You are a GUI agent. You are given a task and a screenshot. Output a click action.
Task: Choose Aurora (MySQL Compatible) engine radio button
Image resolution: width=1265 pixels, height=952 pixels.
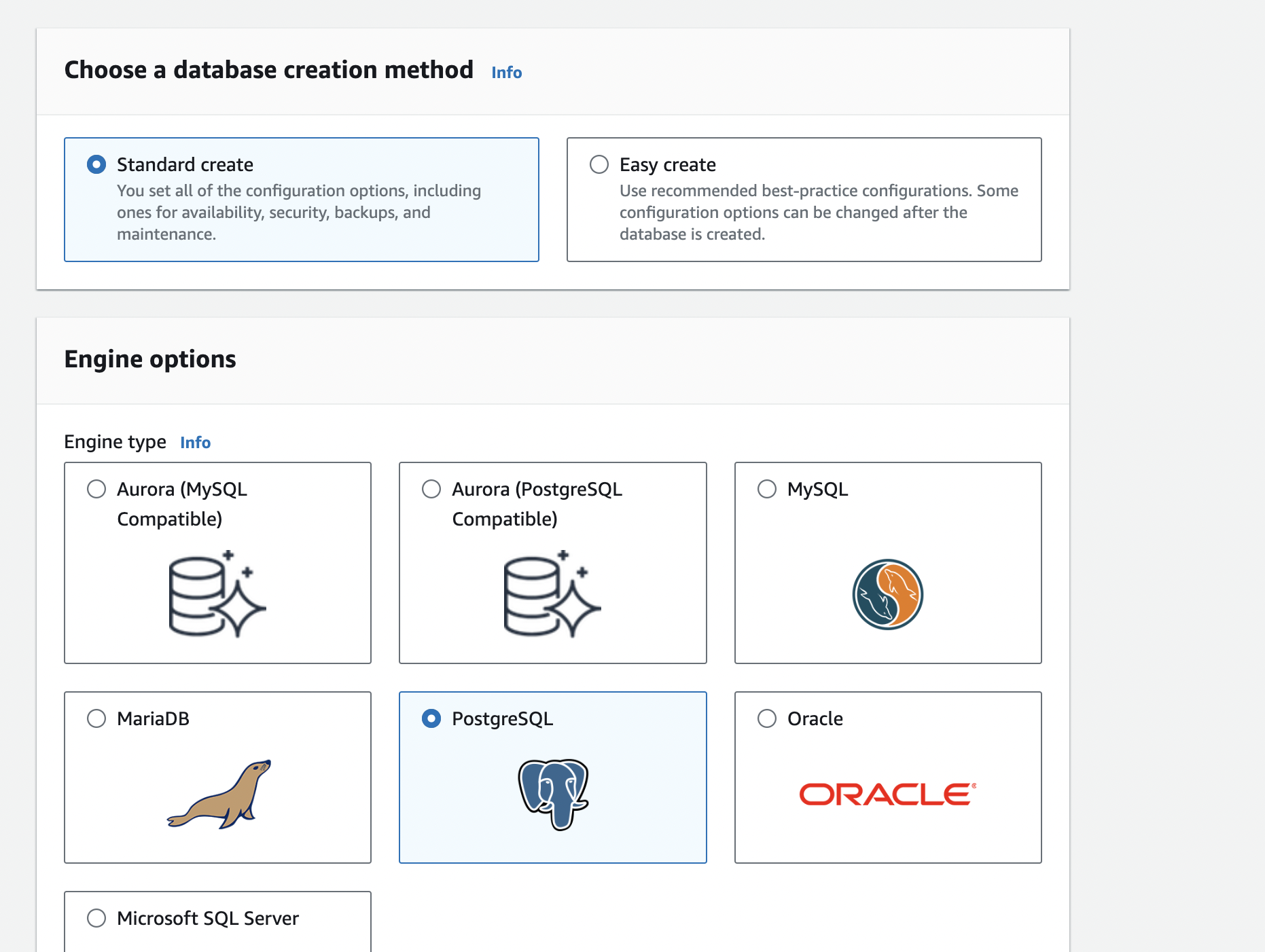pos(96,489)
